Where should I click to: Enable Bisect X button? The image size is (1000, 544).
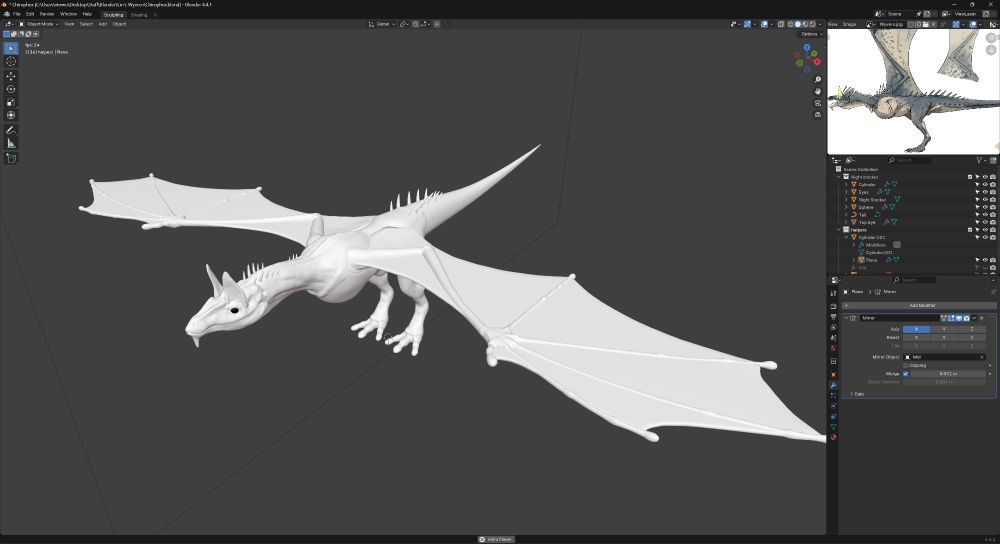pyautogui.click(x=916, y=337)
